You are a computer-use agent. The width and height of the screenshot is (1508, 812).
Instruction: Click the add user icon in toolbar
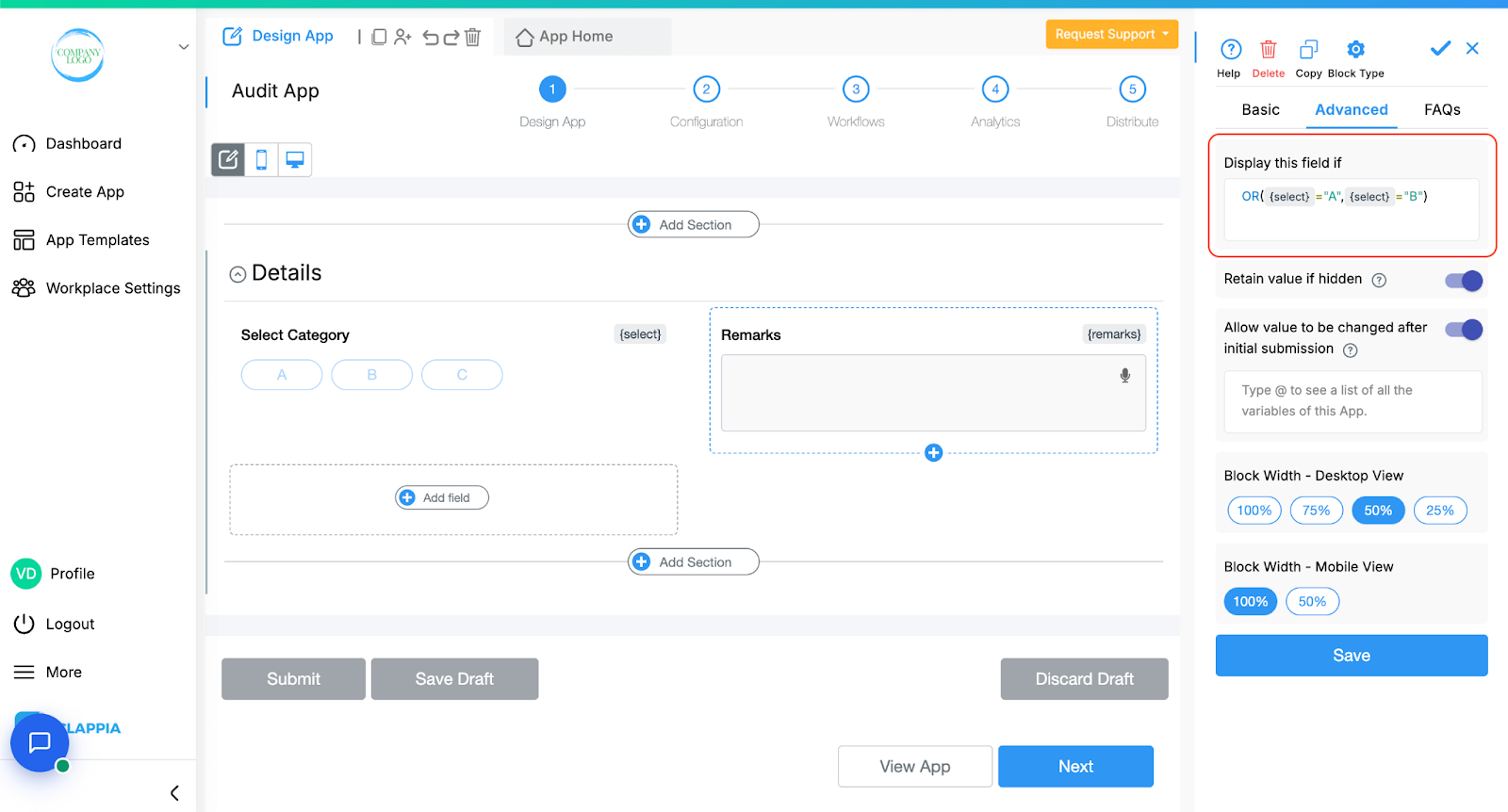pyautogui.click(x=402, y=37)
